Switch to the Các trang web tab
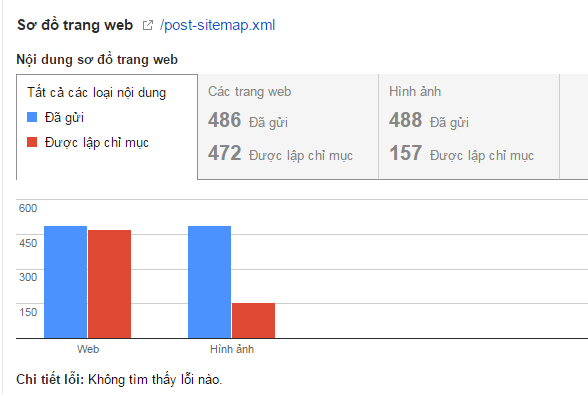The height and width of the screenshot is (396, 588). [x=288, y=127]
